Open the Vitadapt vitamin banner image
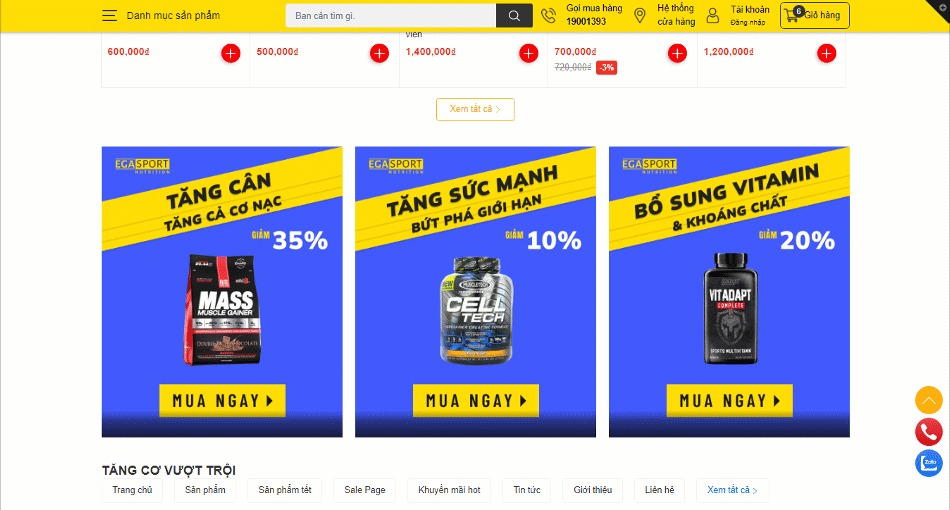The height and width of the screenshot is (510, 950). tap(729, 291)
